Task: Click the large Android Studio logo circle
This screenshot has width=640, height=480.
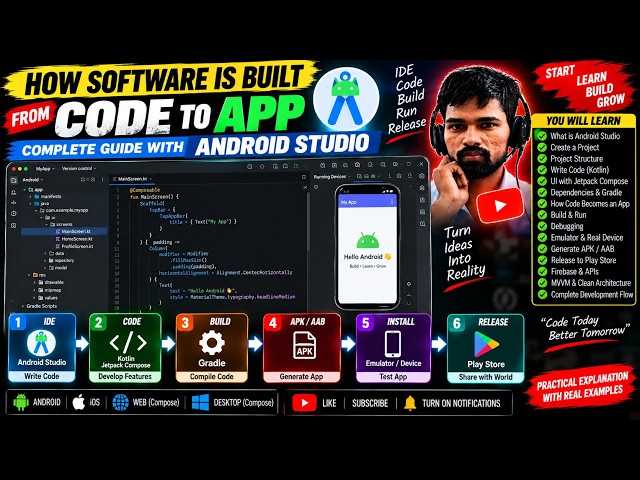Action: [346, 100]
